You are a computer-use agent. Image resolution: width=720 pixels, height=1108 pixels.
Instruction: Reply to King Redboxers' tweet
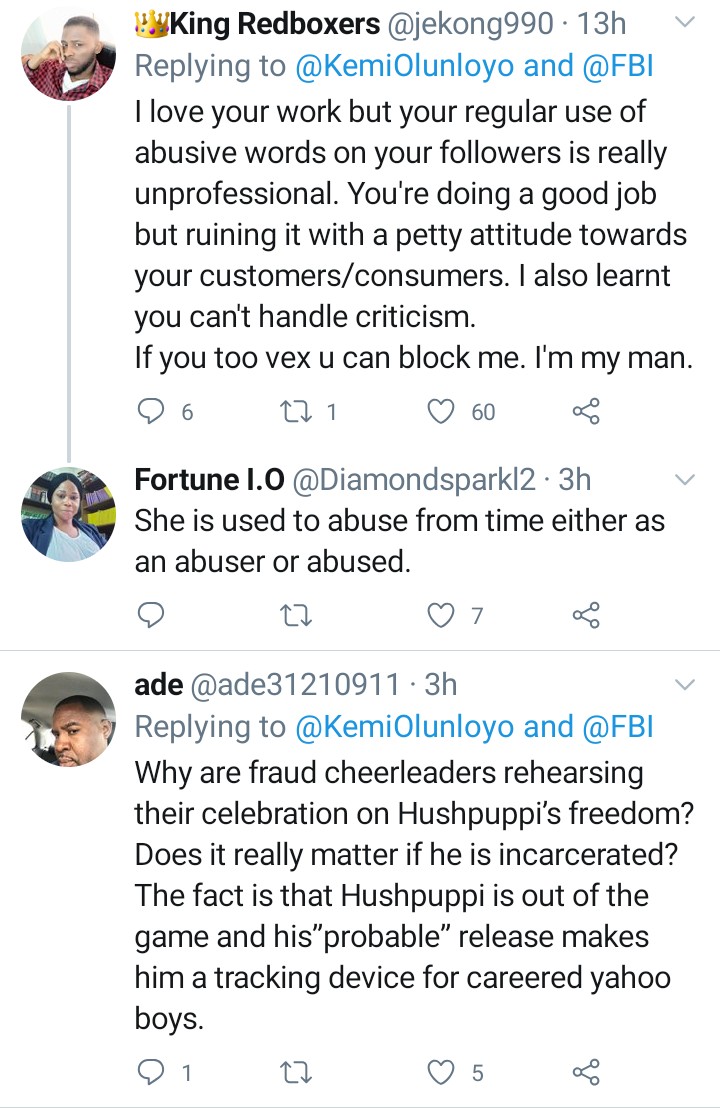point(150,411)
